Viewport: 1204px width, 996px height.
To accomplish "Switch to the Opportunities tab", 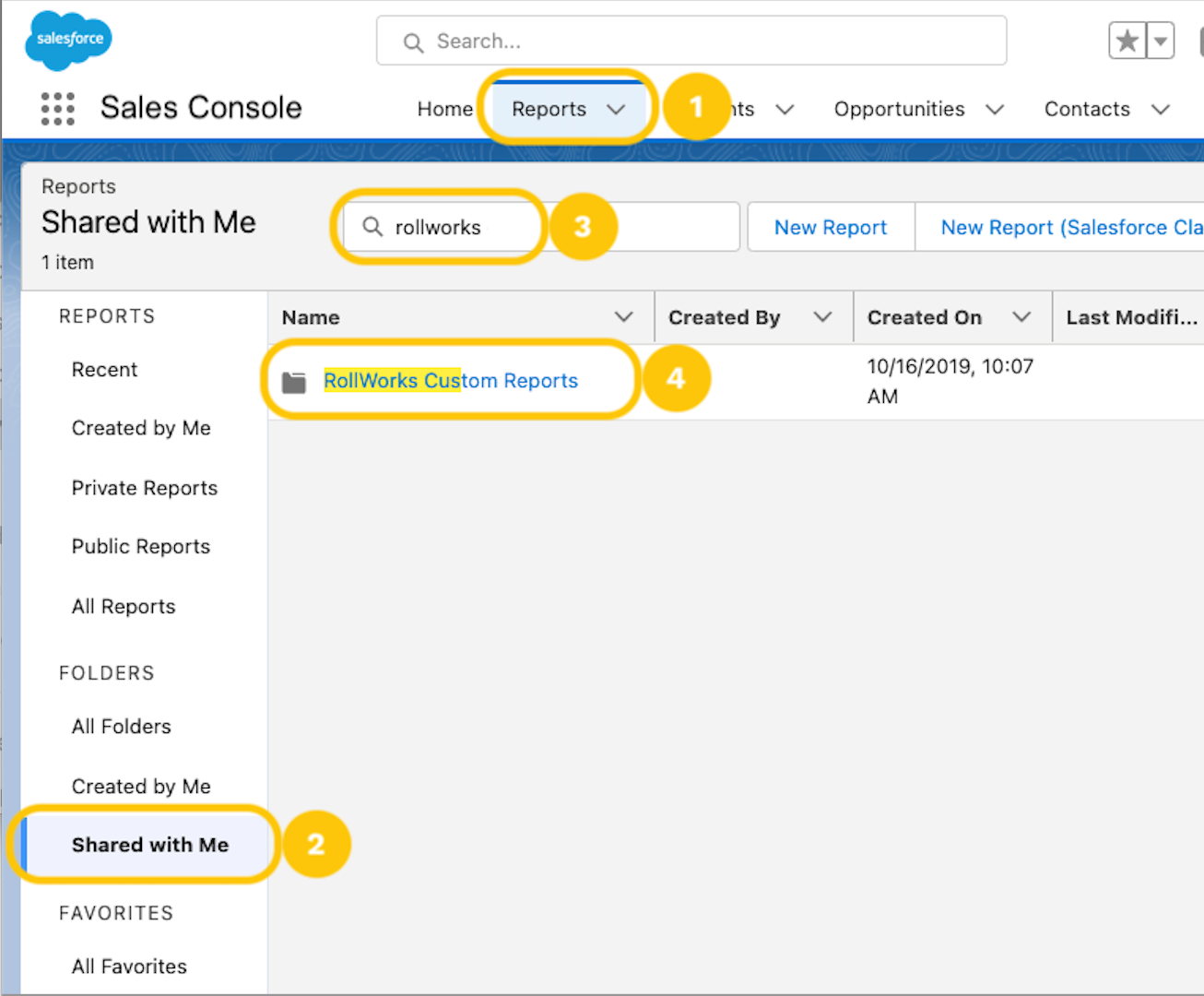I will click(899, 110).
